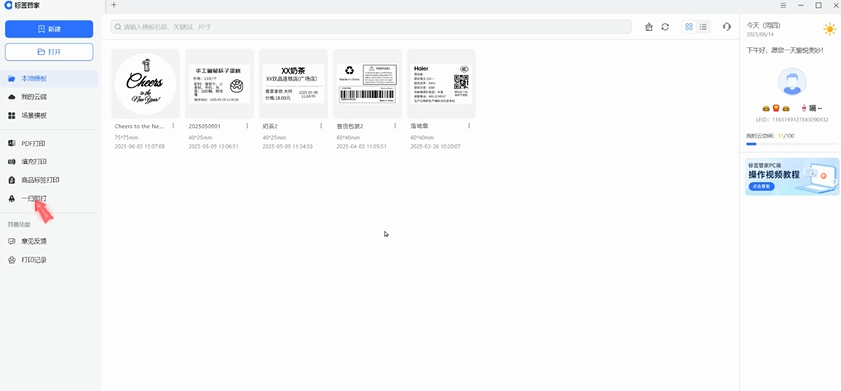Open the barcode packaging template thumbnail

(367, 84)
